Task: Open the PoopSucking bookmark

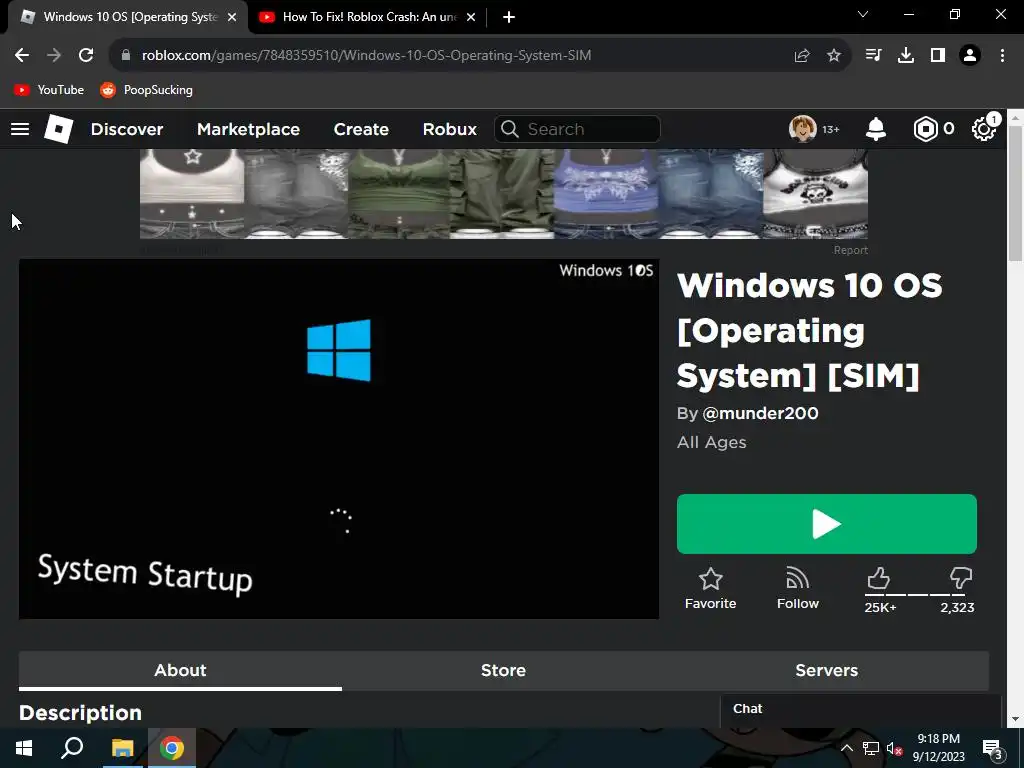Action: click(146, 90)
